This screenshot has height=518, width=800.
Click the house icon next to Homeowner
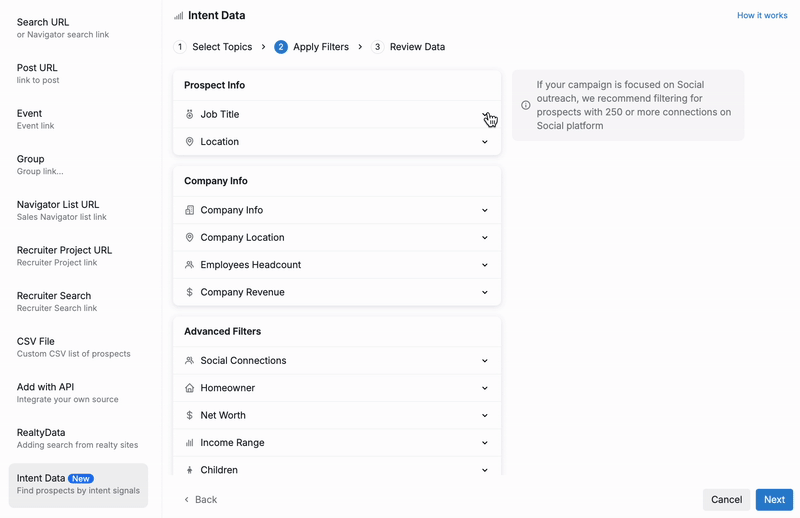189,388
